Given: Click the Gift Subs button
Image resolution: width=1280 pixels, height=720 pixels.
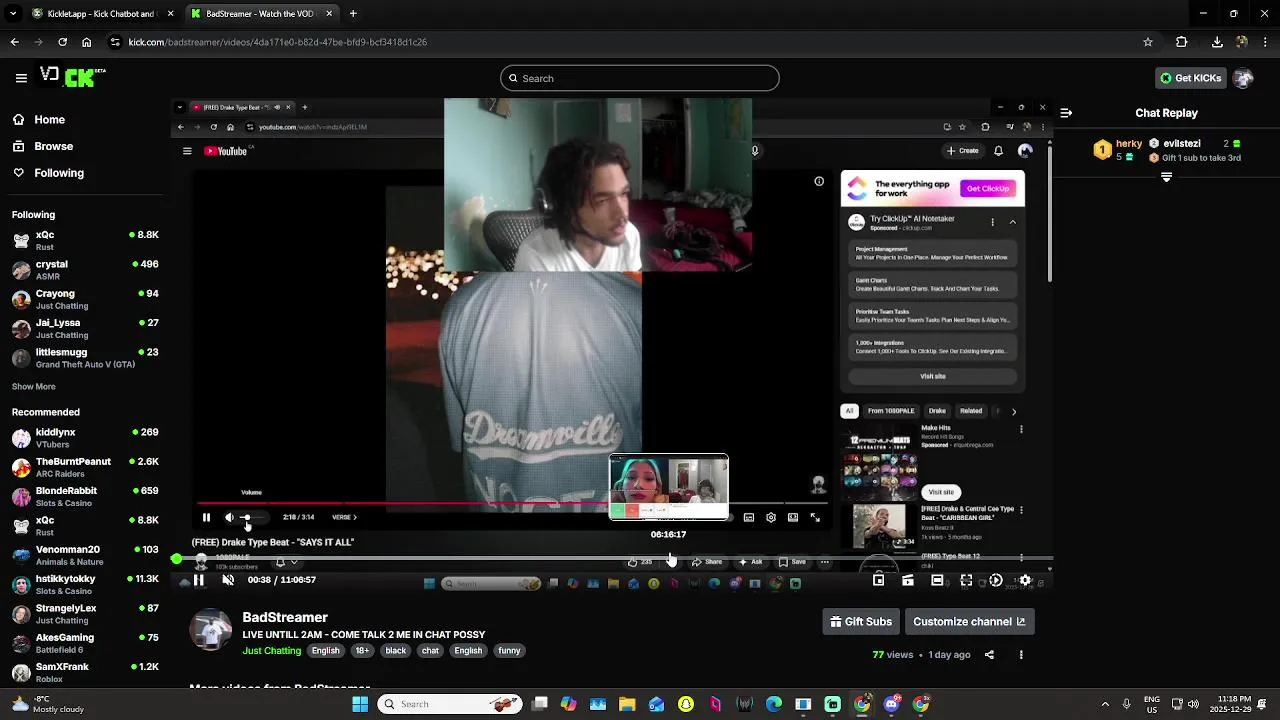Looking at the screenshot, I should tap(860, 622).
